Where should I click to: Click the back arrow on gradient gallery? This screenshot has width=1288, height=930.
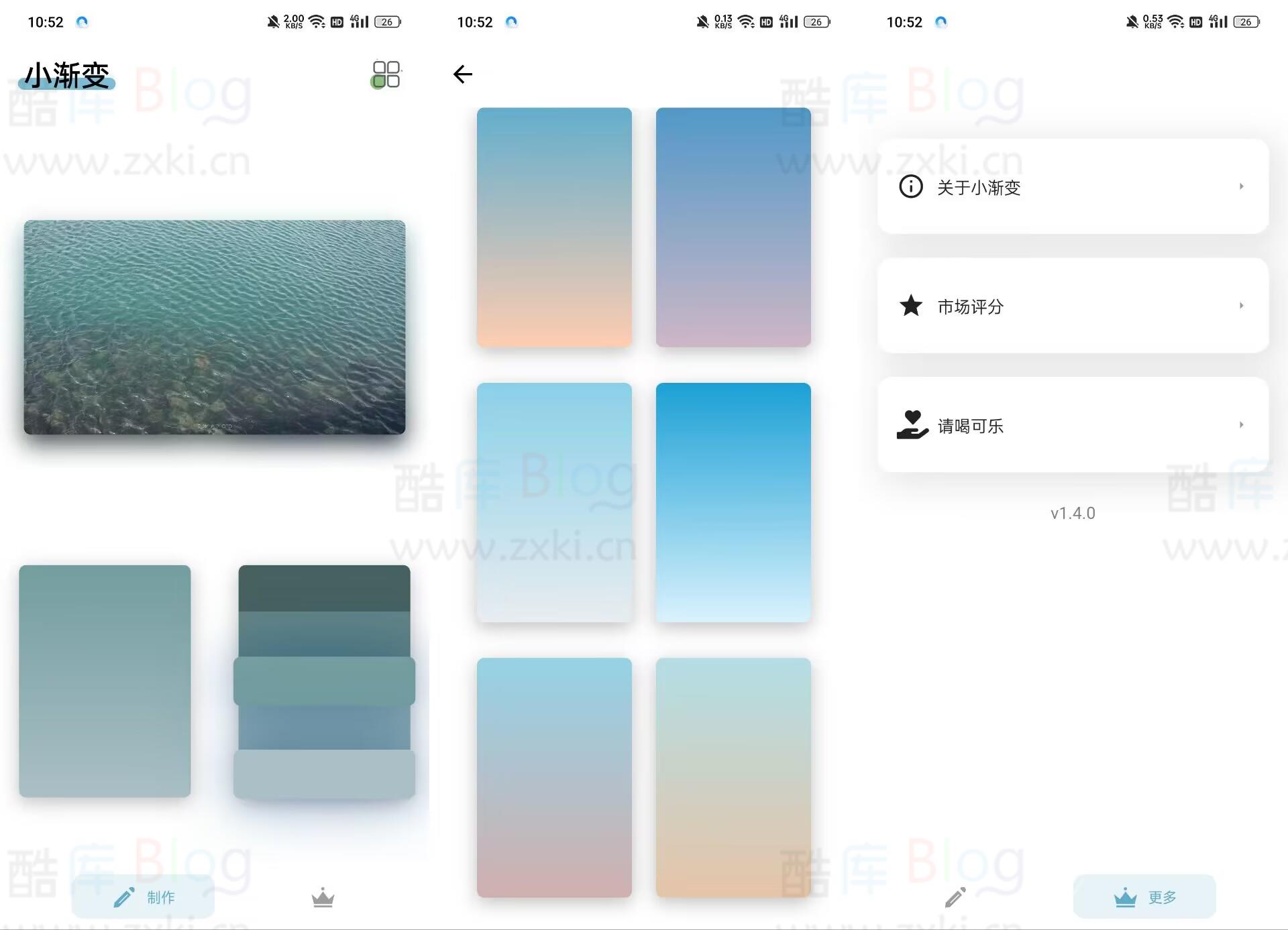(x=462, y=74)
